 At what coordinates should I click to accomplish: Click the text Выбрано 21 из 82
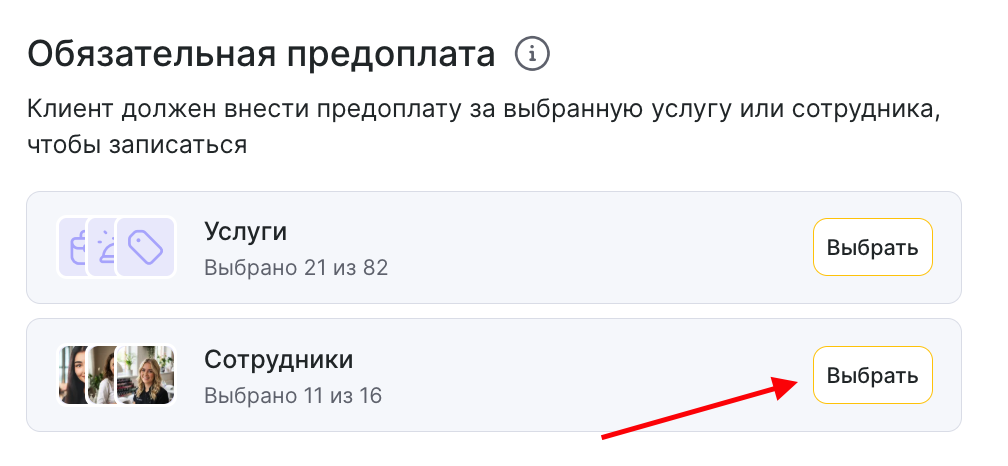(295, 267)
